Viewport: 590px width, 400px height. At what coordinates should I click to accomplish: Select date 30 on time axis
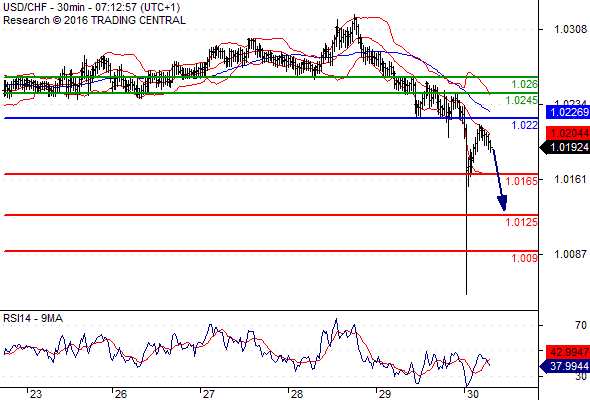point(472,394)
